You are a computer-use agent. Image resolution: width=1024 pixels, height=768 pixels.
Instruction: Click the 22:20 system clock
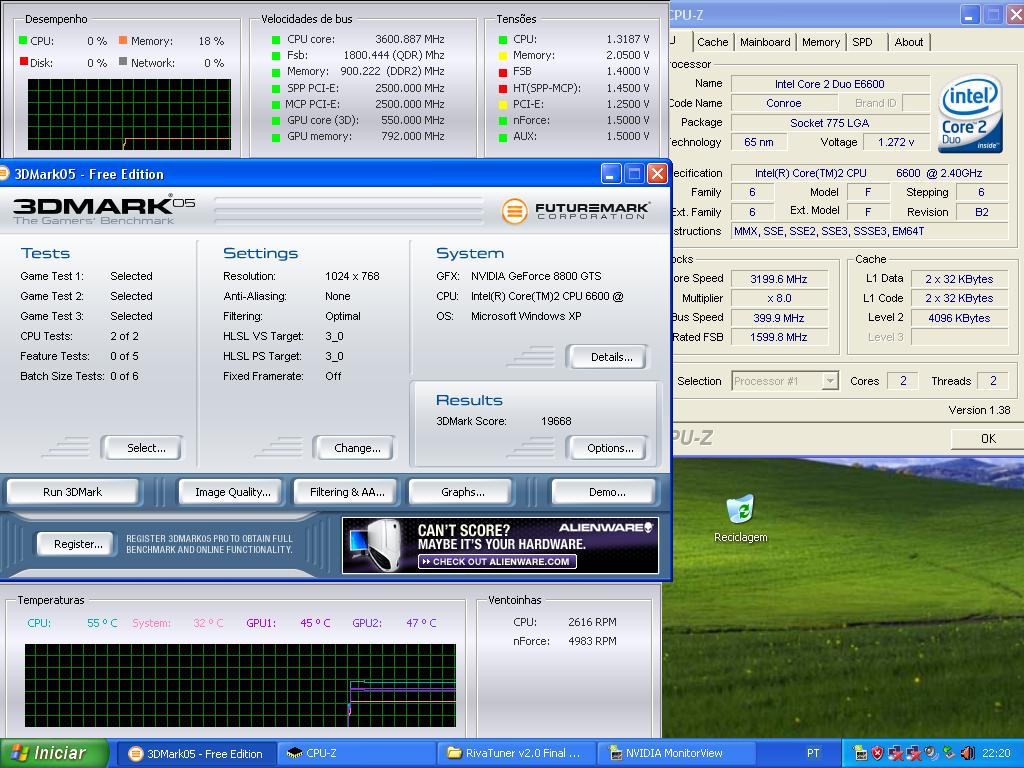coord(995,753)
